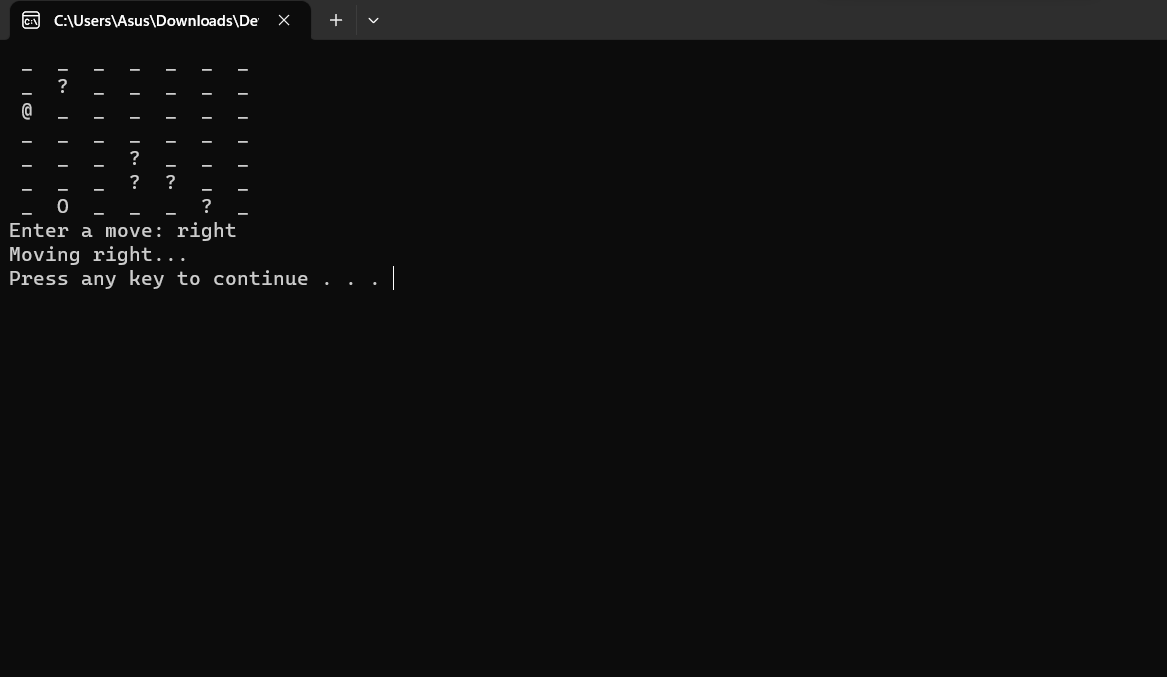Image resolution: width=1167 pixels, height=677 pixels.
Task: Click the rightmost ? on the sixth row
Action: [x=170, y=182]
